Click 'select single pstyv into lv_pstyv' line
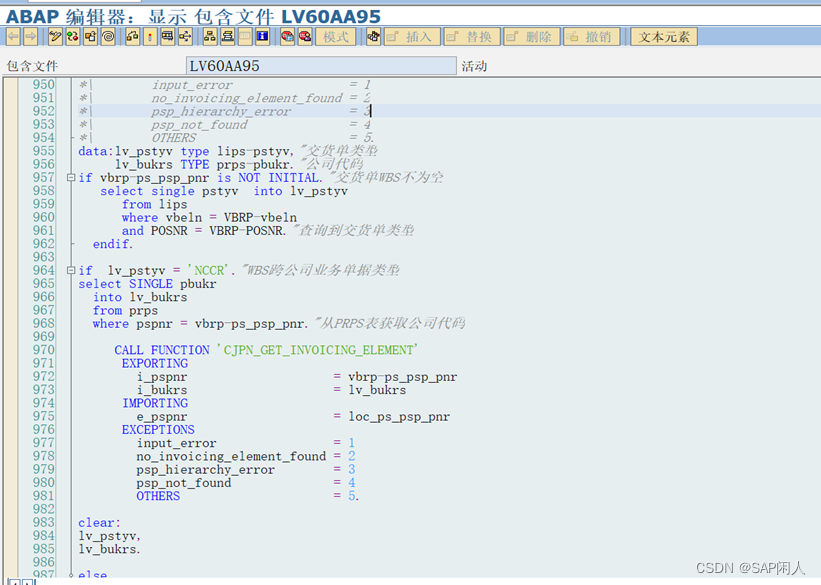Viewport: 821px width, 585px height. (224, 191)
